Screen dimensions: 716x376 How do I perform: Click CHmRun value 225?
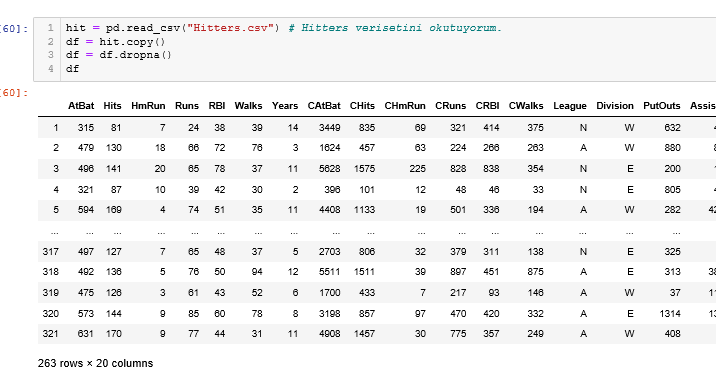(x=417, y=169)
